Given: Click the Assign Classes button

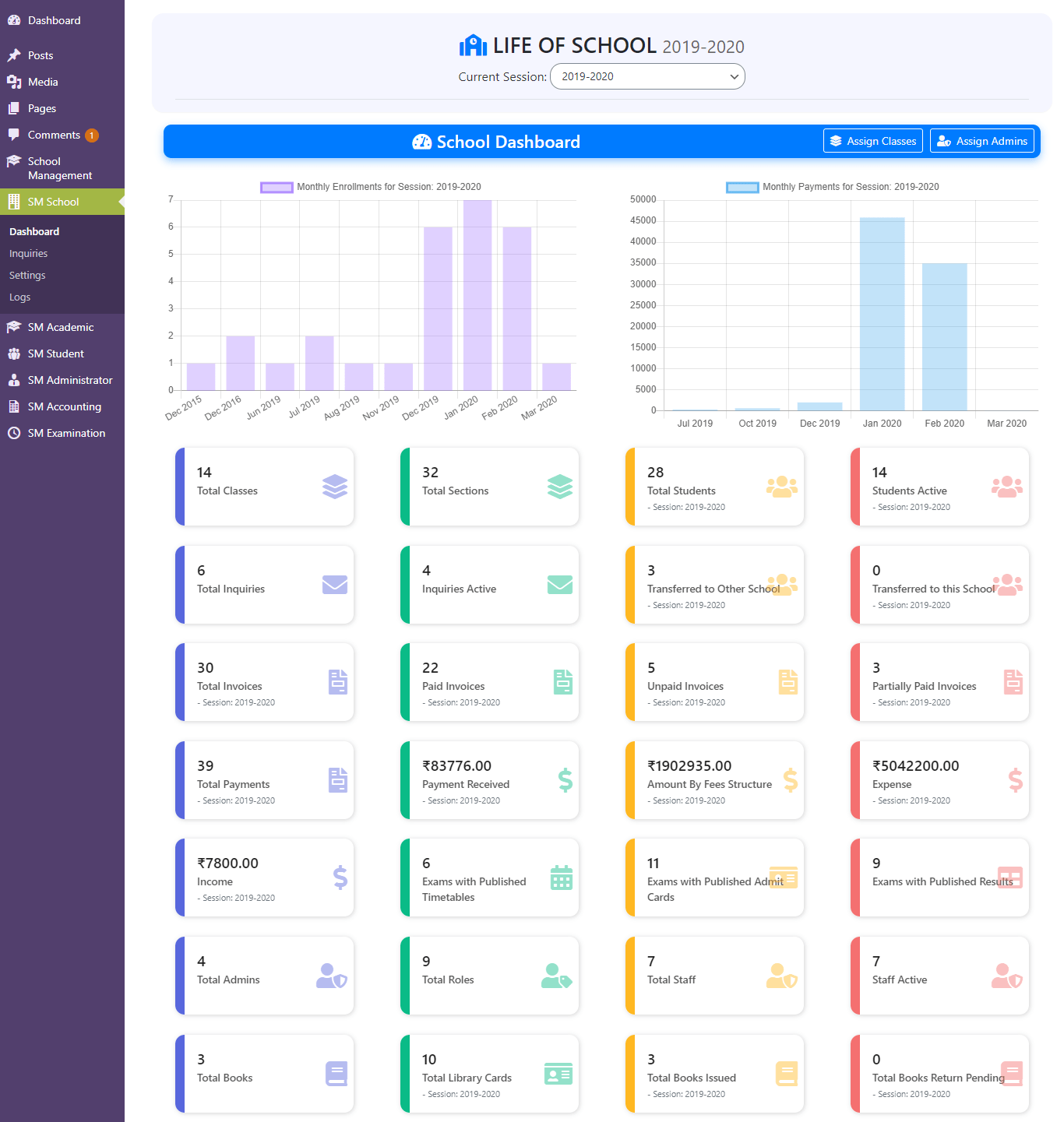Looking at the screenshot, I should coord(873,141).
